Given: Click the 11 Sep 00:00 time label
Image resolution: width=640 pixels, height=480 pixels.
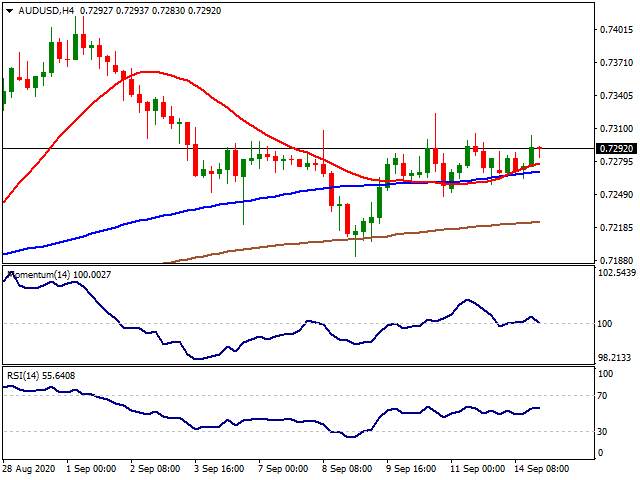Looking at the screenshot, I should pyautogui.click(x=478, y=468).
